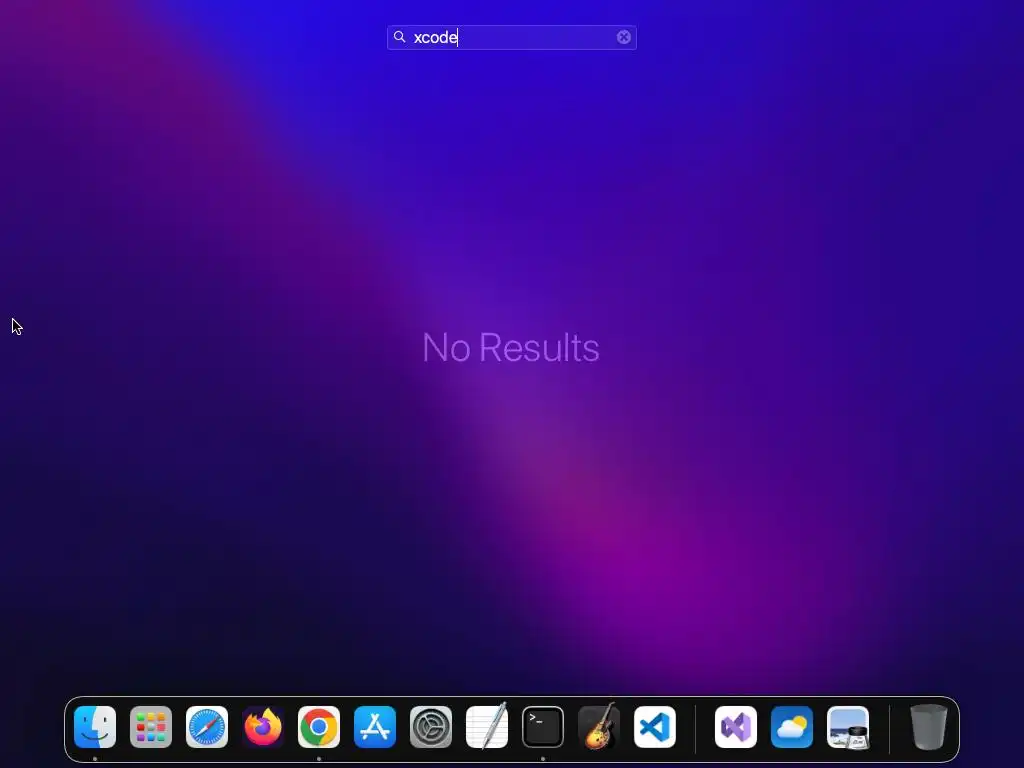
Task: Open Launchpad in the dock
Action: point(151,727)
